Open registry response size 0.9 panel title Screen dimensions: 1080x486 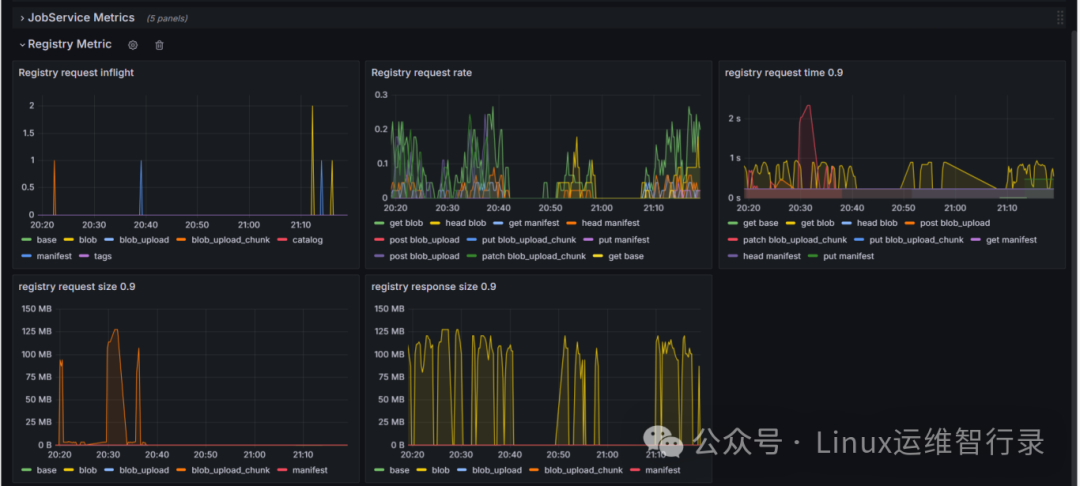tap(433, 286)
